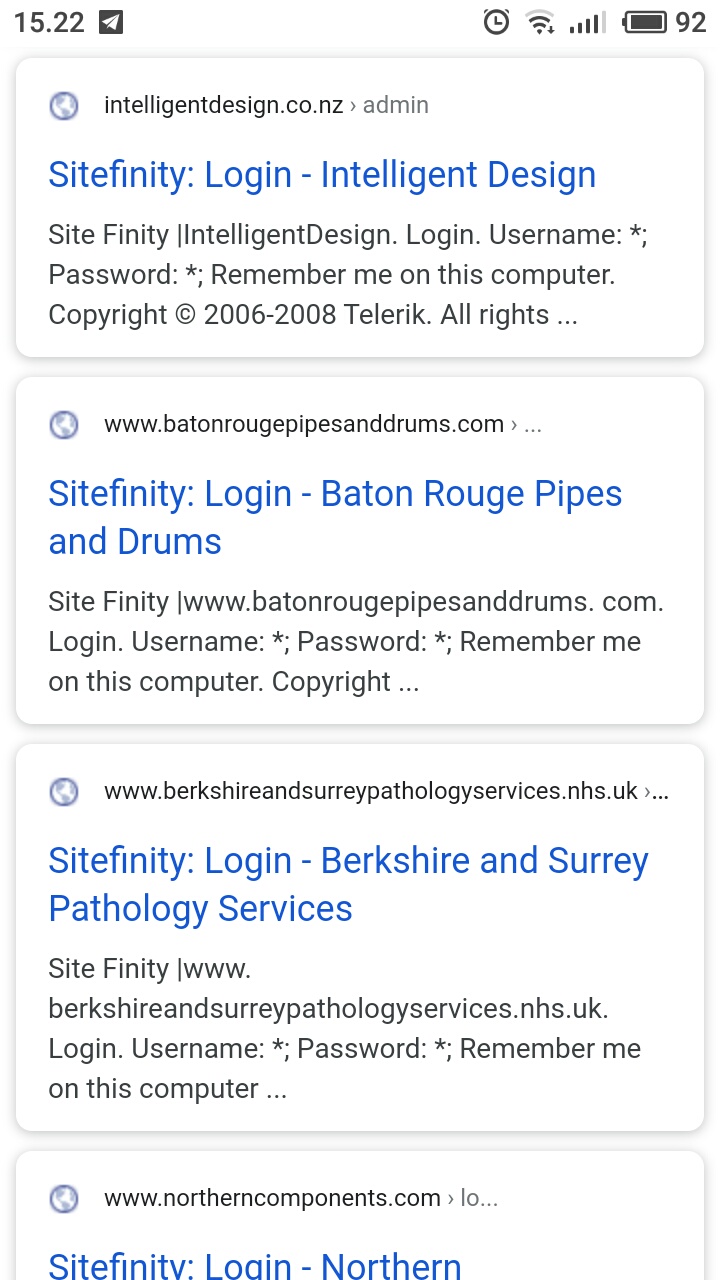720x1280 pixels.
Task: Tap the Baton Rouge result snippet text
Action: [x=356, y=642]
